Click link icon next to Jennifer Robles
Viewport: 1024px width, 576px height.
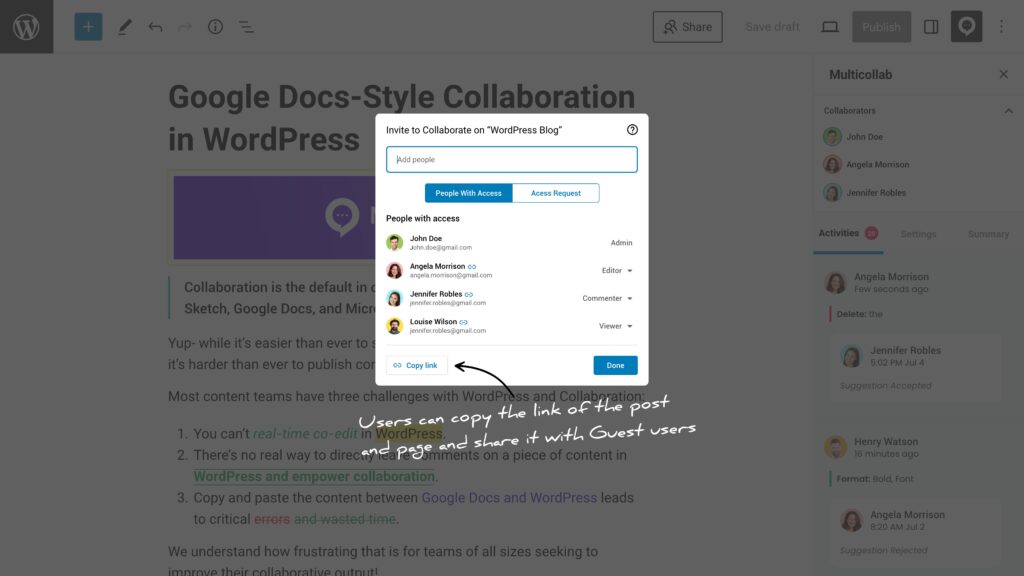pos(468,295)
